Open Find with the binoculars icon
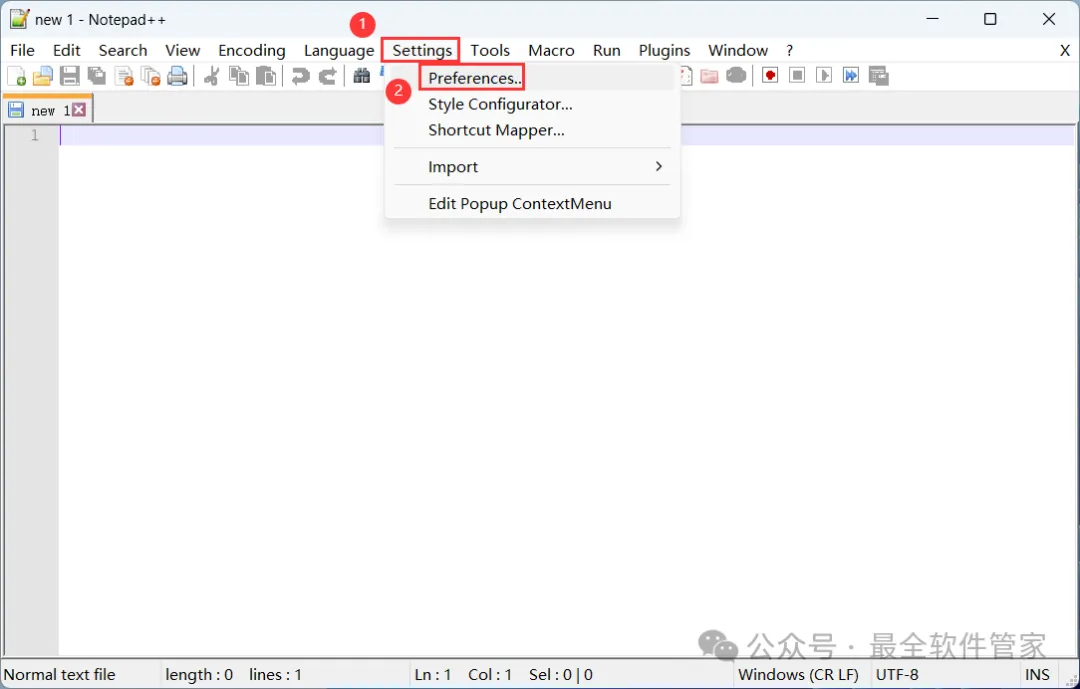 click(362, 76)
